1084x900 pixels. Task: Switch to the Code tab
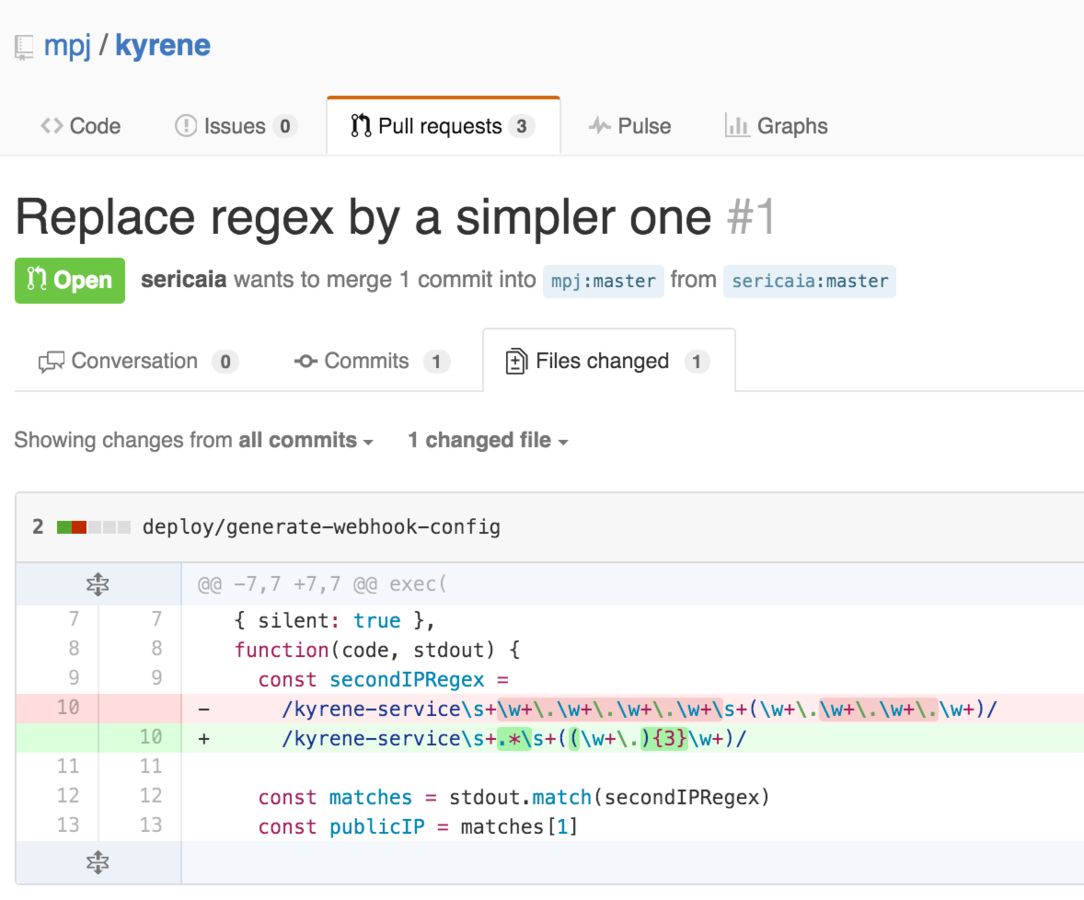pos(80,126)
